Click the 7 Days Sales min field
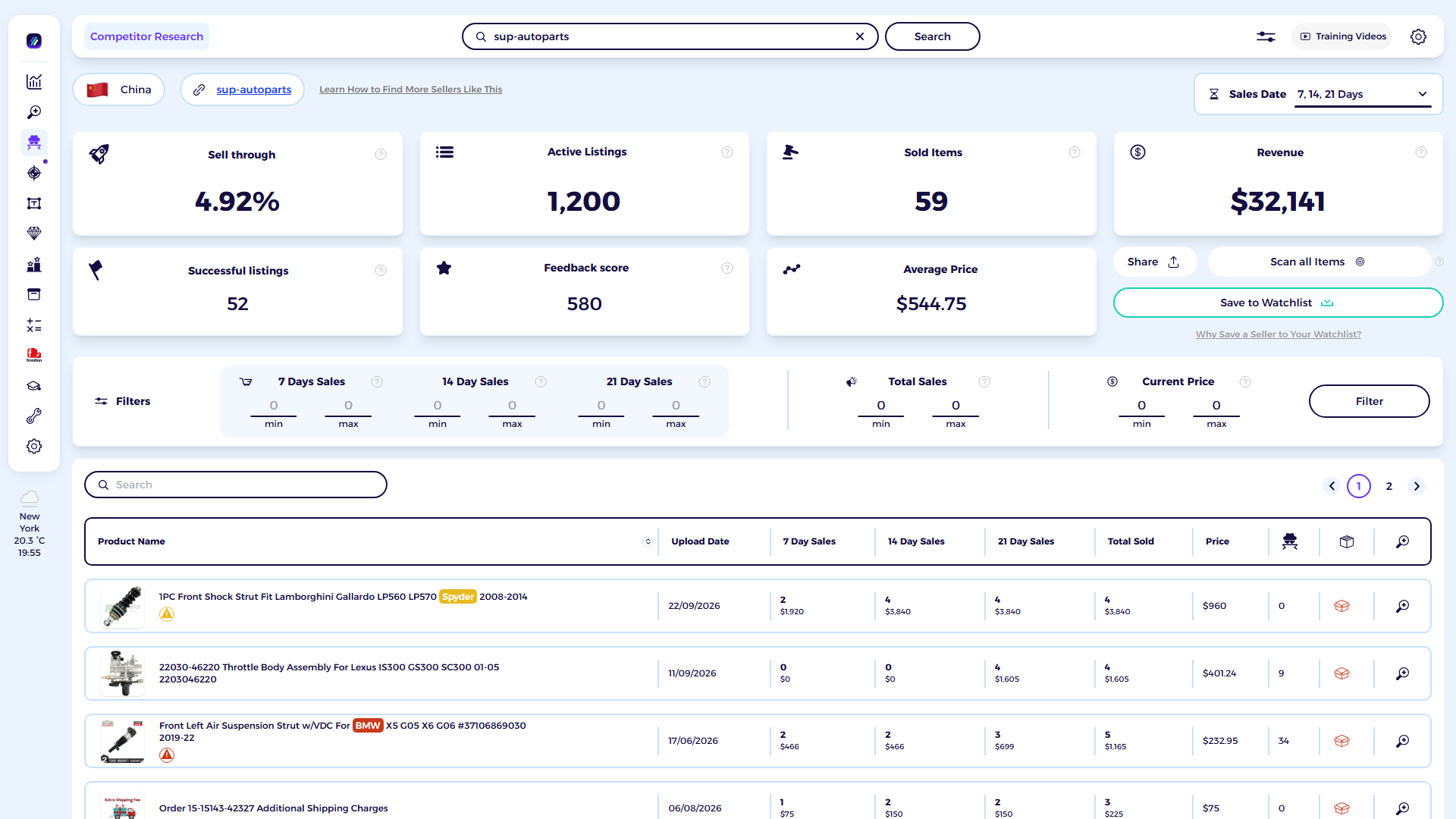The width and height of the screenshot is (1456, 819). click(x=274, y=406)
